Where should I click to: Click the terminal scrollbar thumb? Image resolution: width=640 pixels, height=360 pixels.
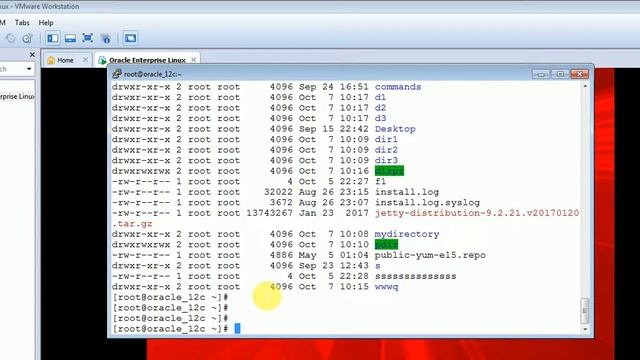pyautogui.click(x=585, y=311)
